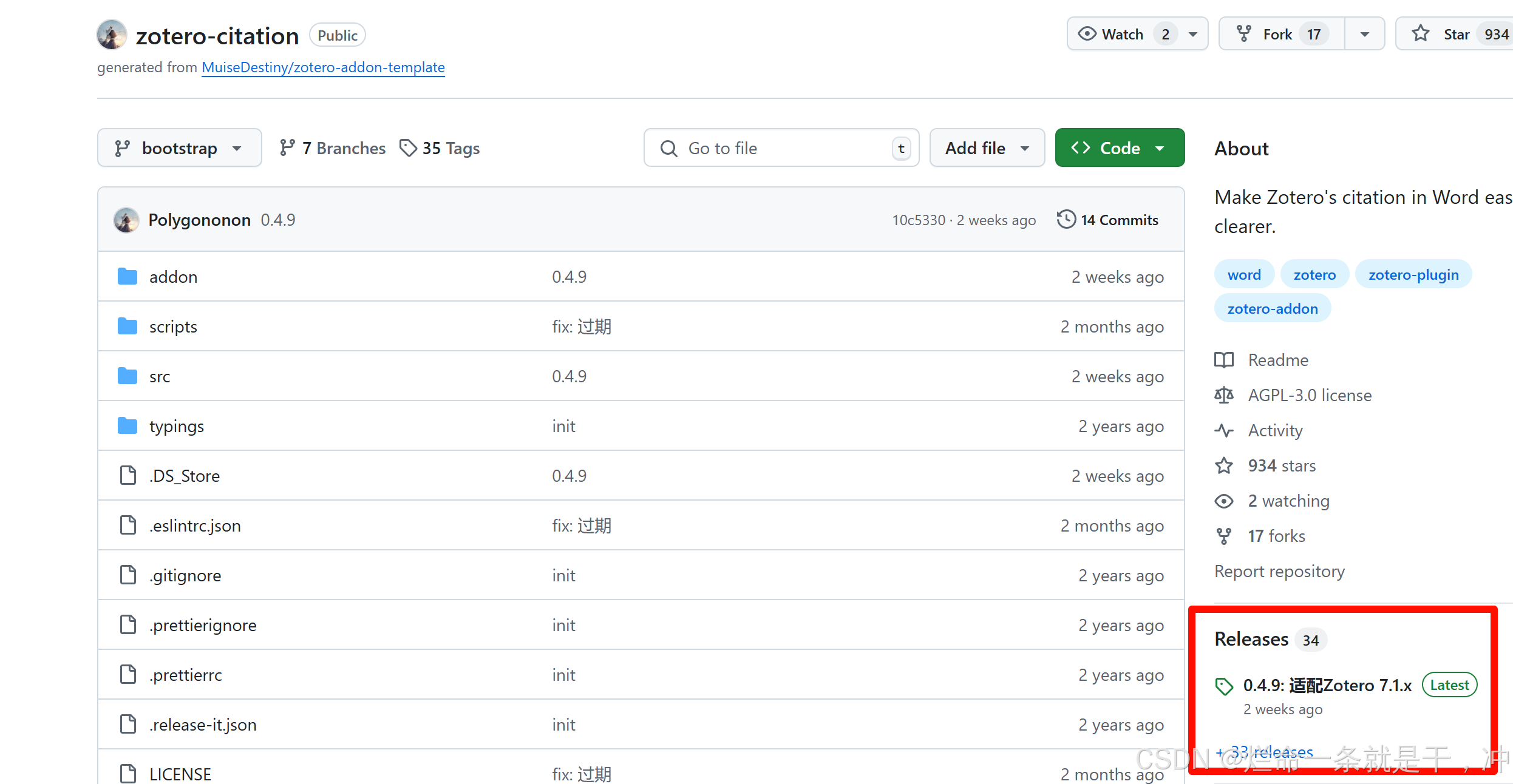The height and width of the screenshot is (784, 1513).
Task: Open the 0.4.9 latest release link
Action: 1327,685
